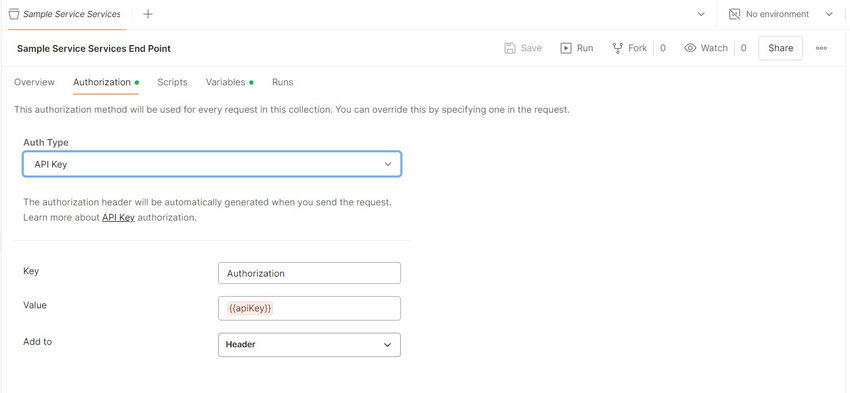
Task: Click the new tab plus icon
Action: [147, 14]
